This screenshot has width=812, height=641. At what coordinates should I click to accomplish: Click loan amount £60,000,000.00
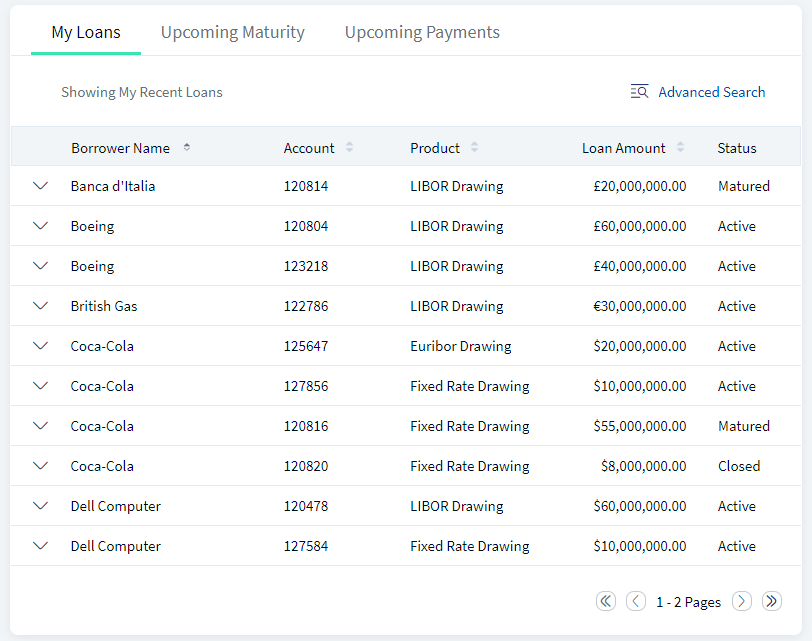click(640, 226)
